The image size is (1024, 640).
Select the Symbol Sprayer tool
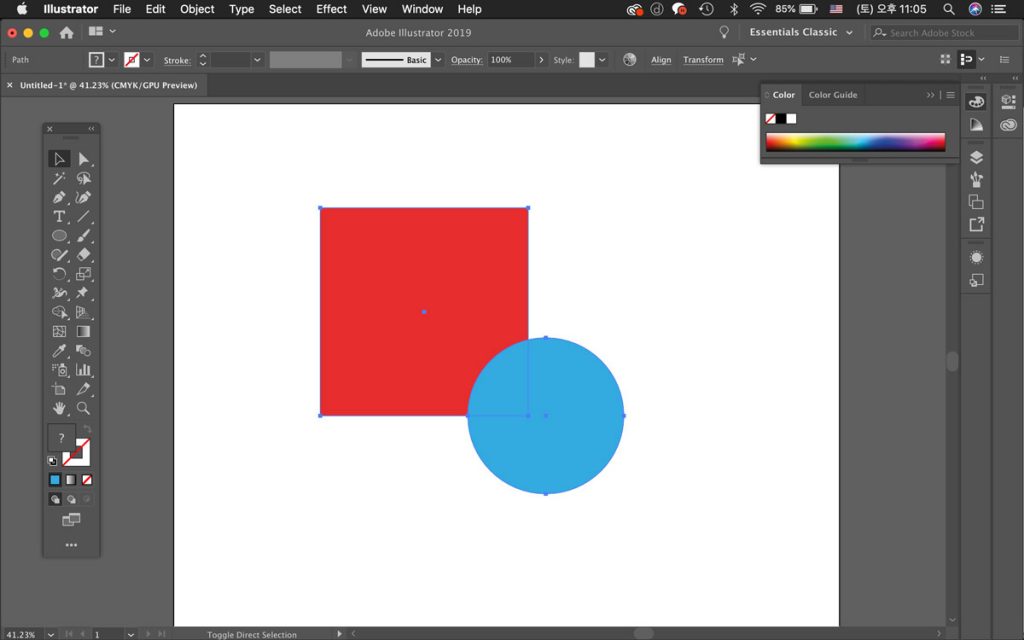59,370
